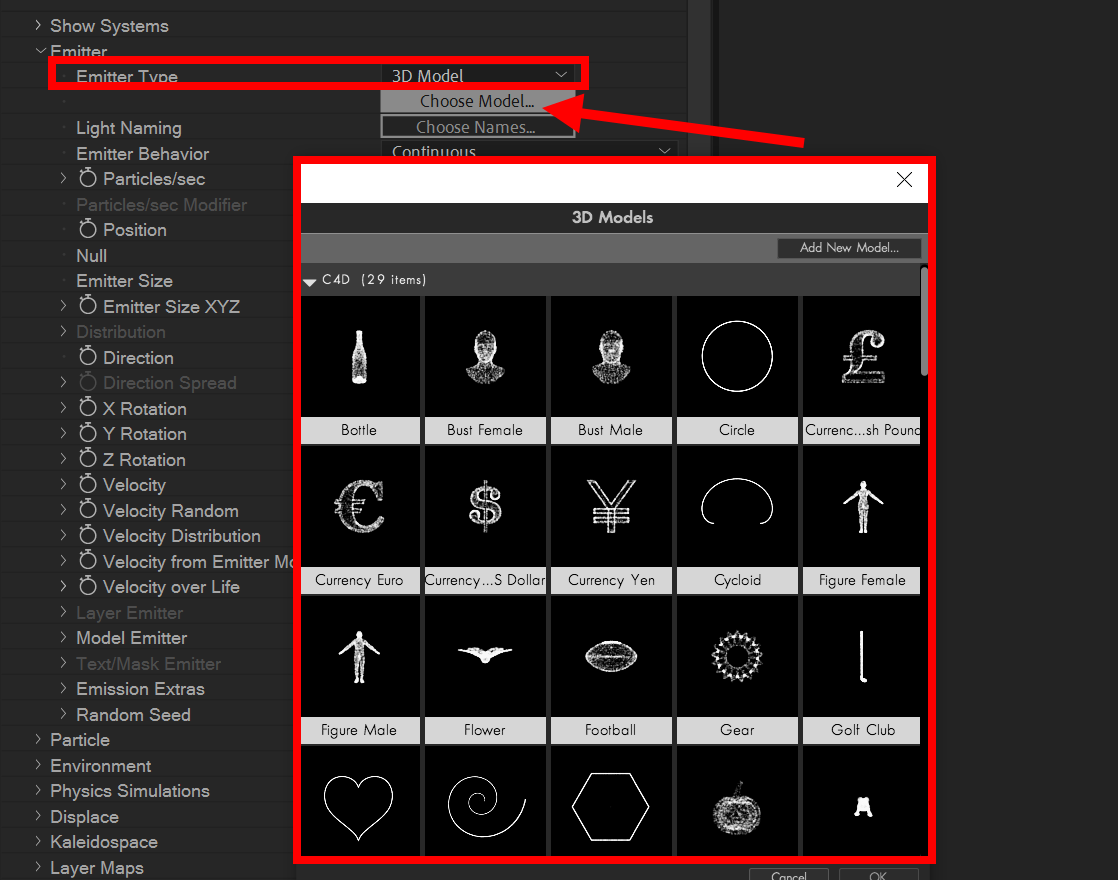Screen dimensions: 1118x880
Task: Toggle the Particles/sec stopwatch icon
Action: (x=88, y=177)
